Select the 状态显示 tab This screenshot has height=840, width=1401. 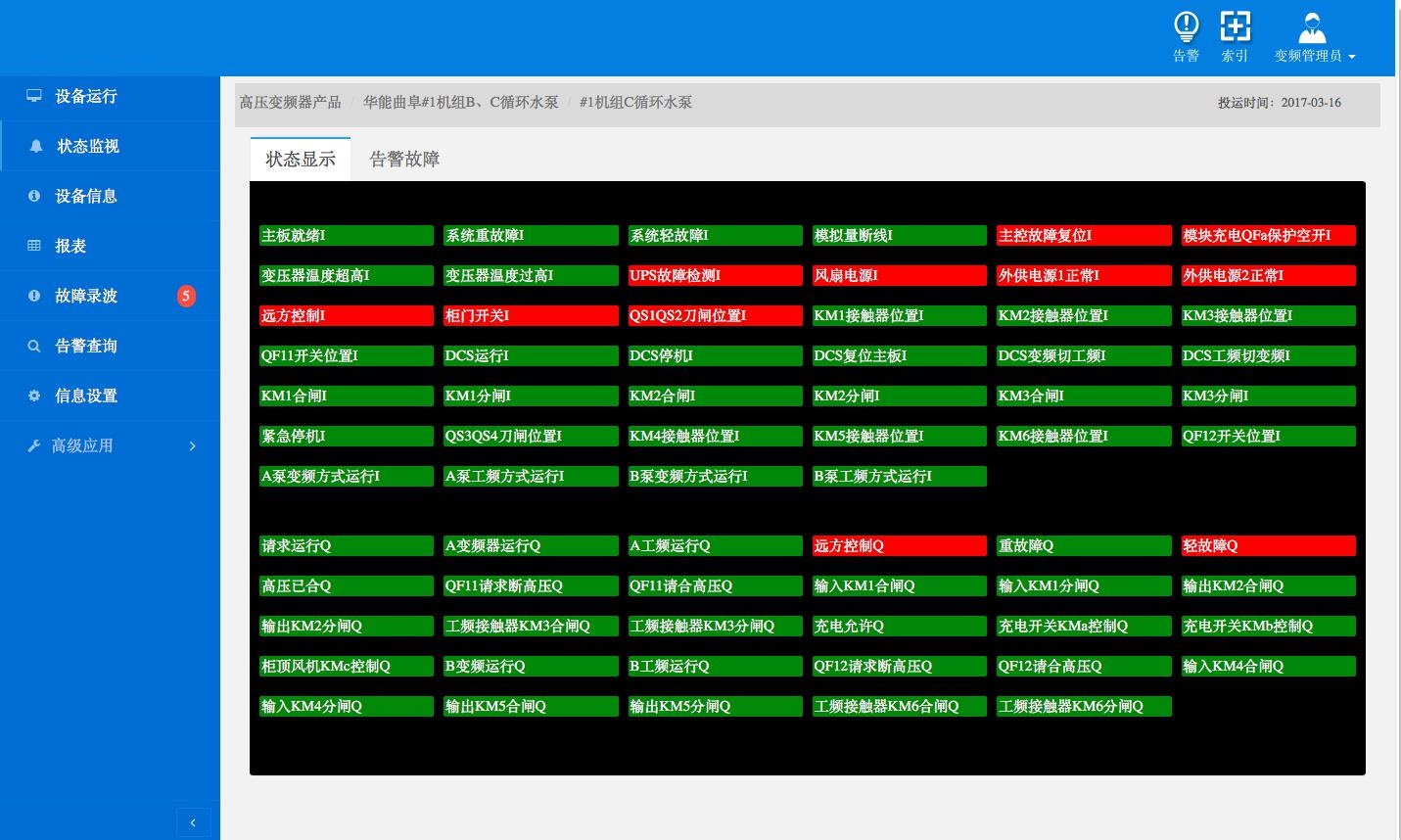(301, 160)
